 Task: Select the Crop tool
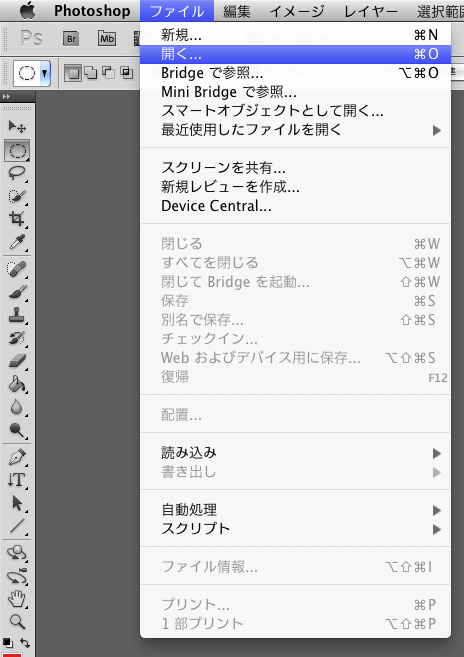point(17,219)
